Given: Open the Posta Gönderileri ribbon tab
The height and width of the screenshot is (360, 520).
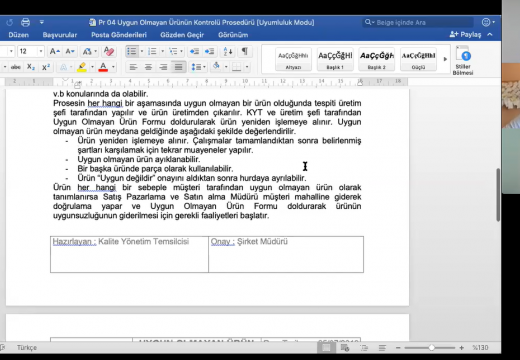Looking at the screenshot, I should tap(119, 35).
